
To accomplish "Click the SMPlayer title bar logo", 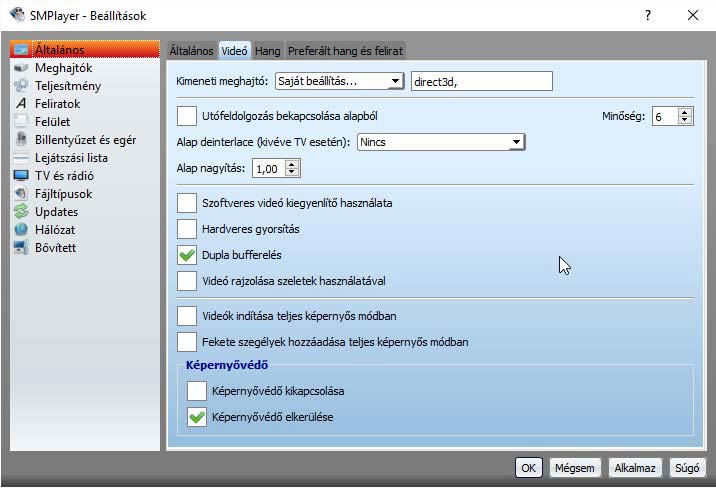I will [17, 15].
